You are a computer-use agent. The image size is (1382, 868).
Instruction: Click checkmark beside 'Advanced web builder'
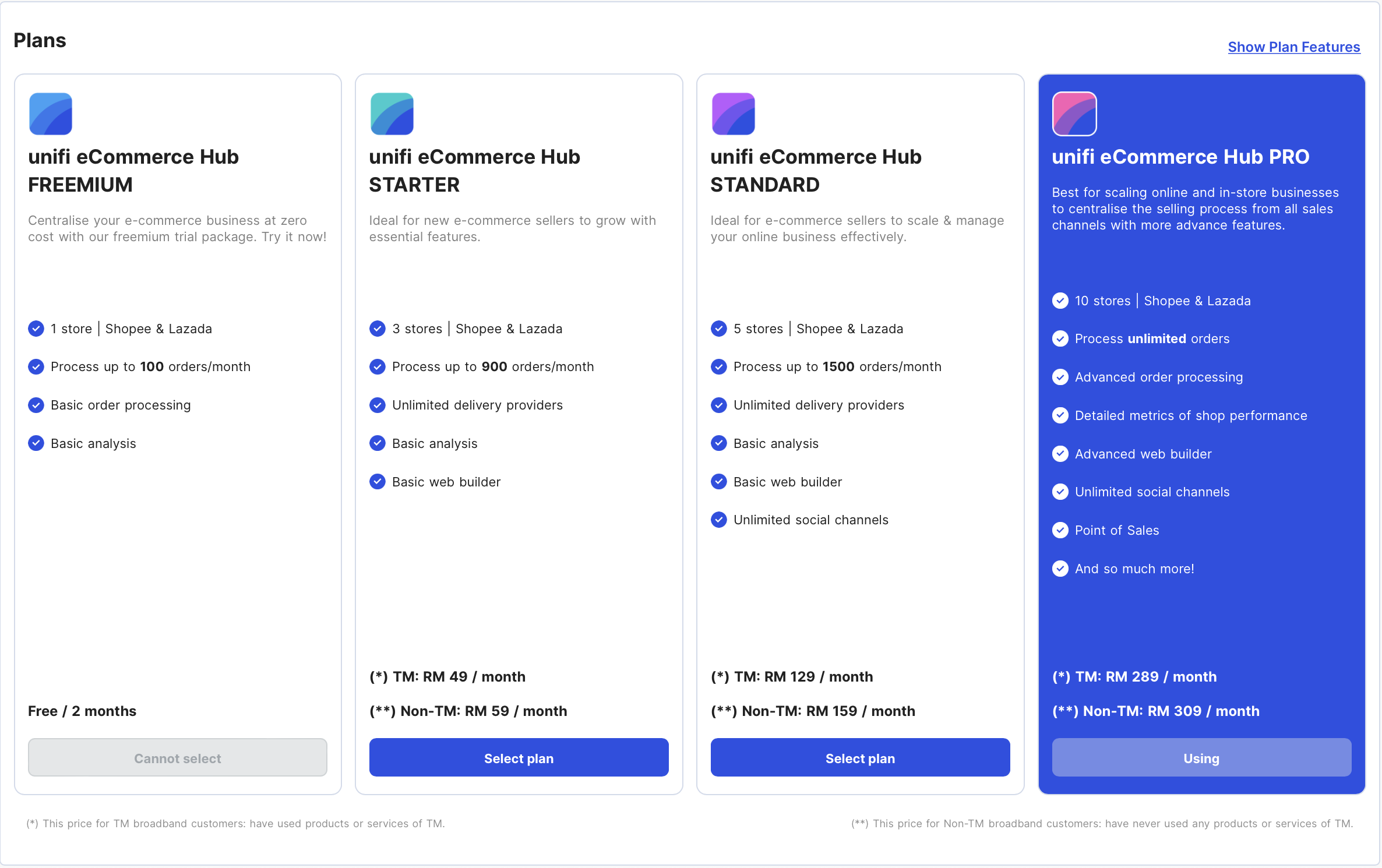pyautogui.click(x=1060, y=454)
